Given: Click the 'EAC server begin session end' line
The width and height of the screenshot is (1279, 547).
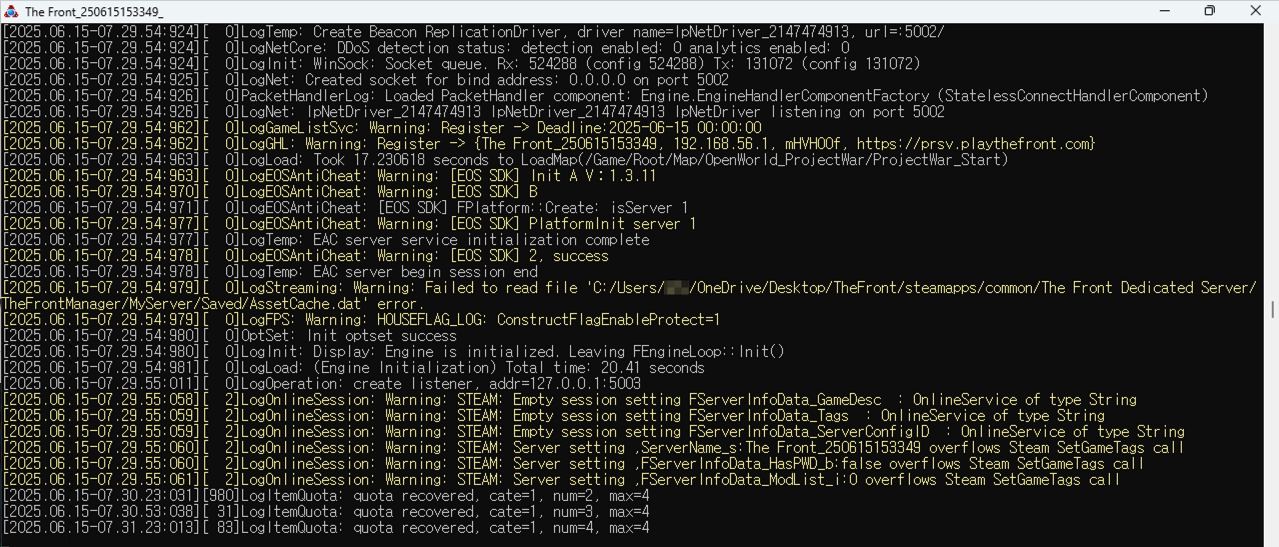Looking at the screenshot, I should 270,272.
